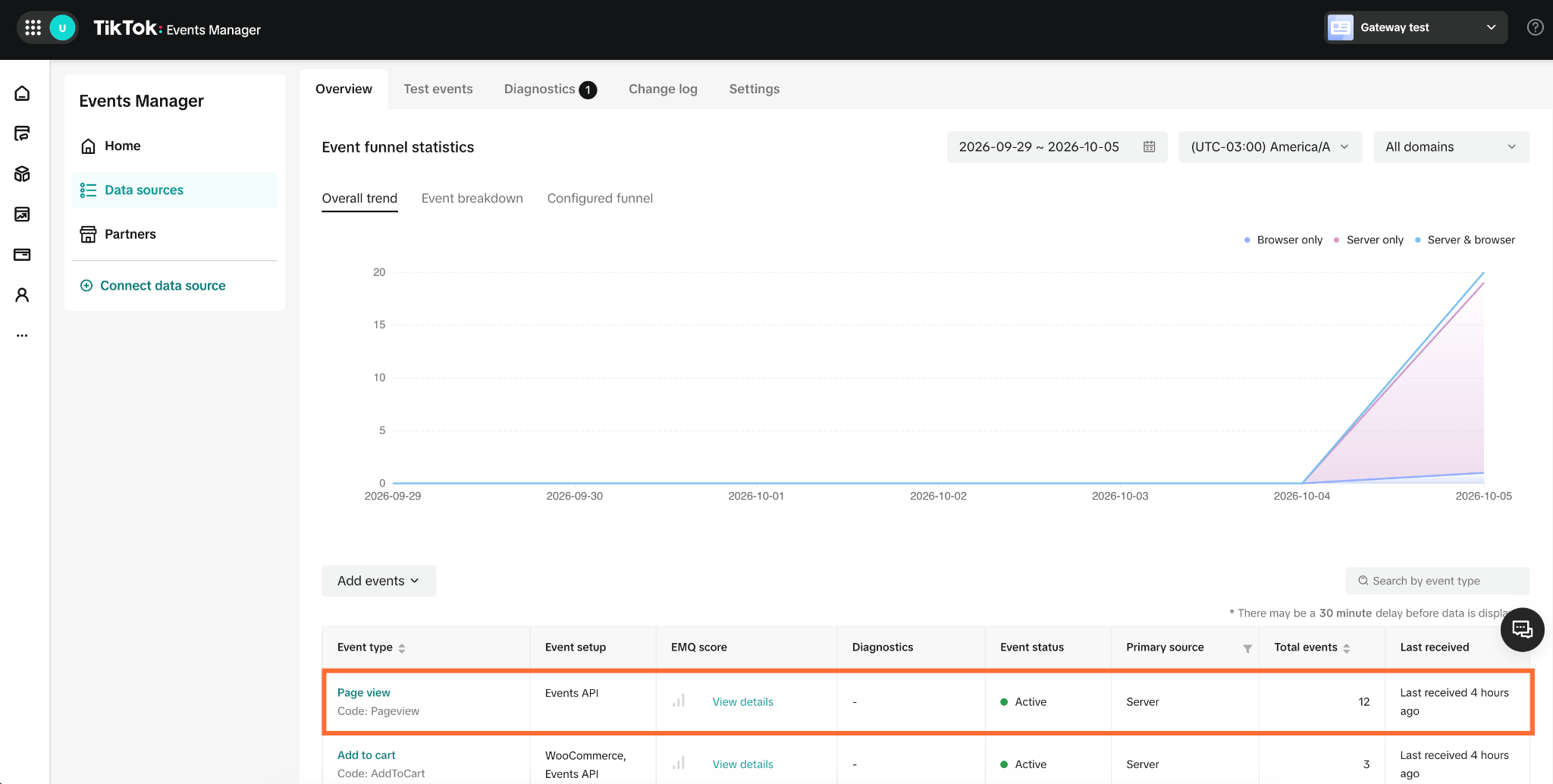Open the date range 2026-09-29 selector
1553x784 pixels.
tap(1057, 147)
